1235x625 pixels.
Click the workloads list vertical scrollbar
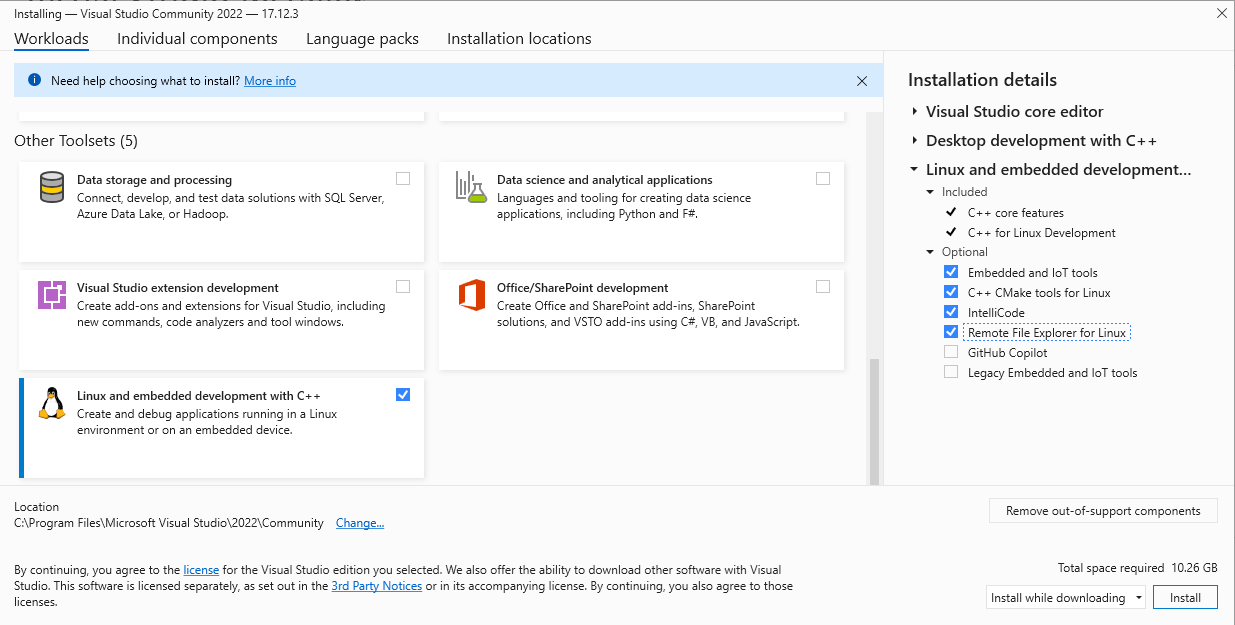pos(874,420)
